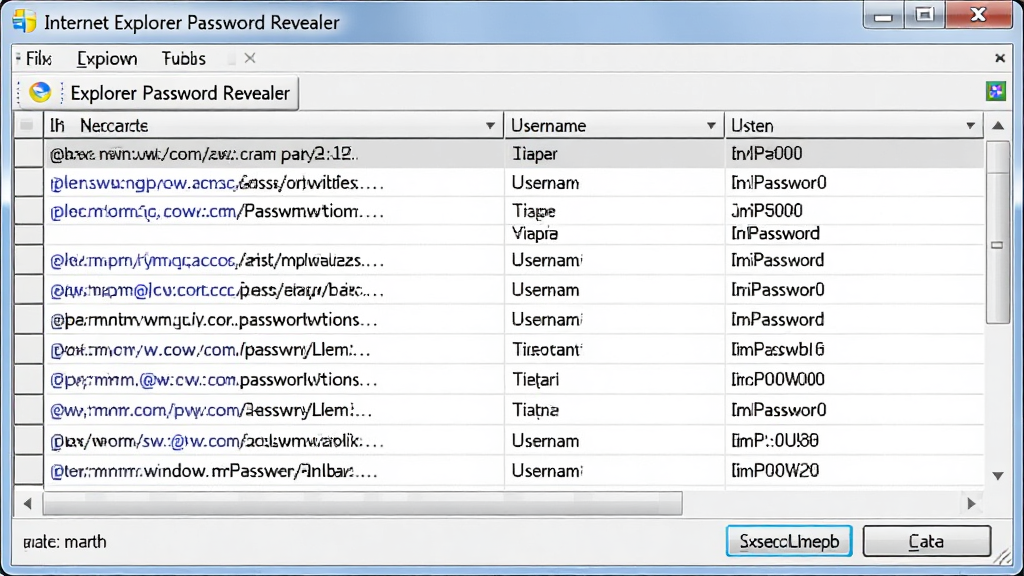Open the Username column dropdown arrow

point(711,125)
